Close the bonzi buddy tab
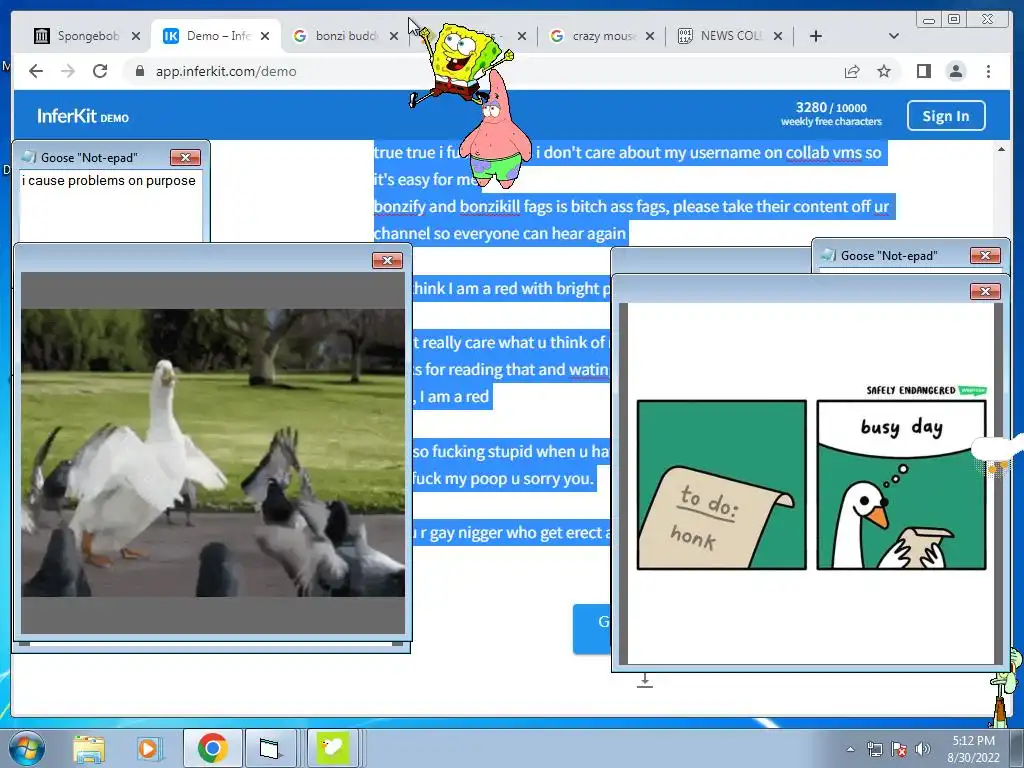Image resolution: width=1024 pixels, height=768 pixels. pyautogui.click(x=394, y=36)
